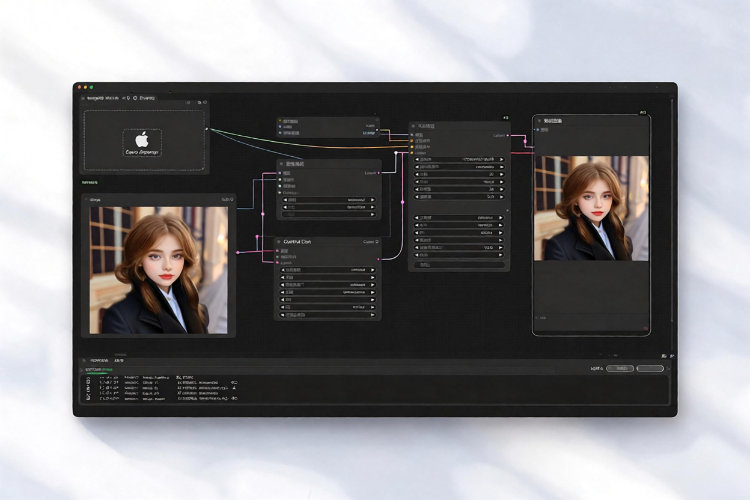The height and width of the screenshot is (500, 750).
Task: Click the rightmost icon in the upload node's header
Action: (205, 102)
